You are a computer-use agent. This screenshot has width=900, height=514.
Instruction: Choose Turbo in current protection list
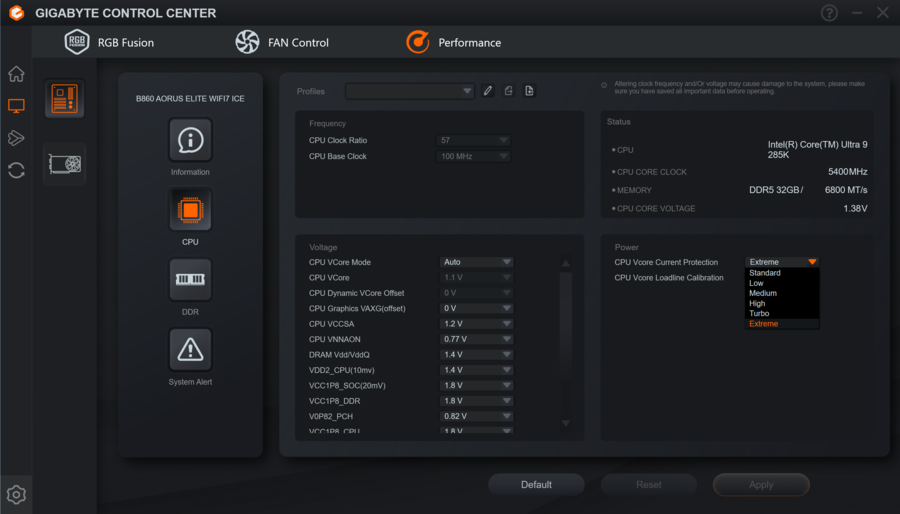(782, 313)
